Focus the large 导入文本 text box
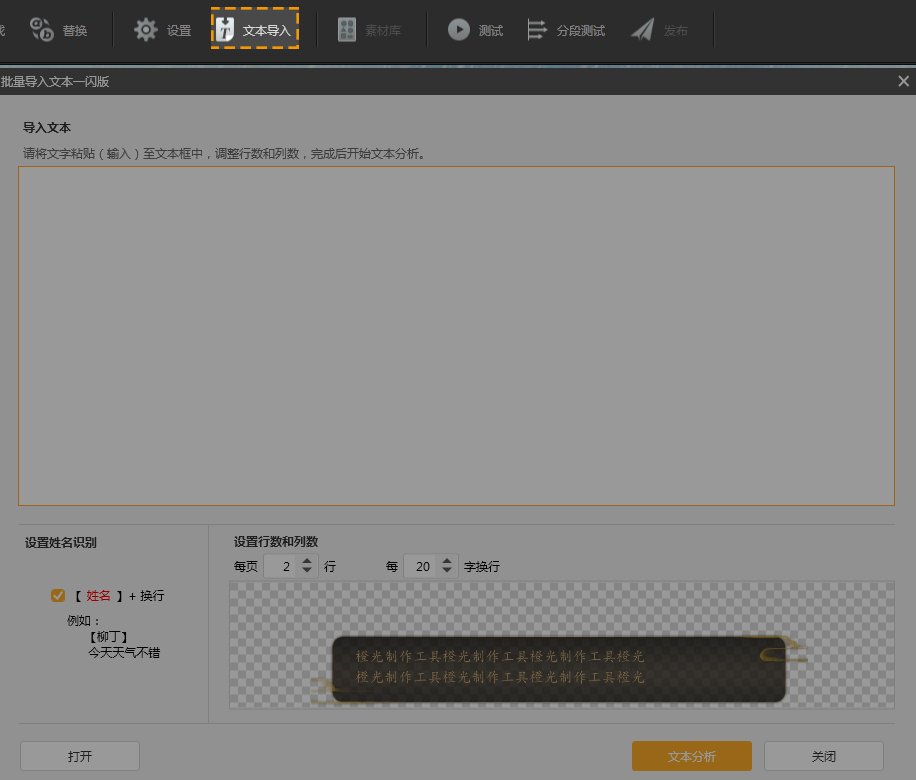The image size is (916, 780). click(x=455, y=335)
